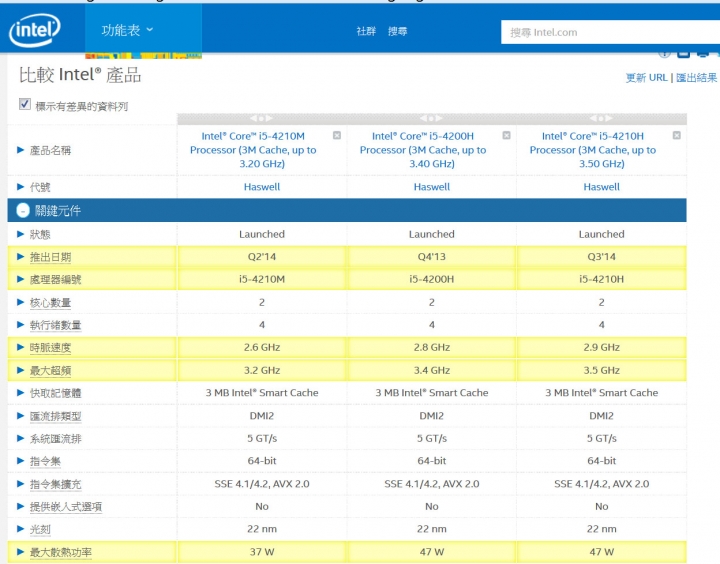Viewport: 720px width, 564px height.
Task: Focus the 搜尋 Intel.com search field
Action: (610, 32)
